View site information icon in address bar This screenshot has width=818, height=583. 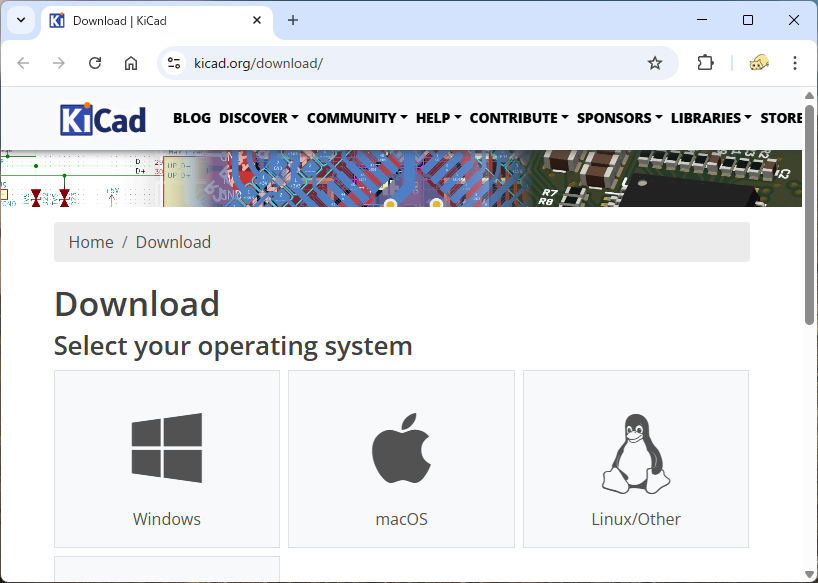pyautogui.click(x=174, y=63)
